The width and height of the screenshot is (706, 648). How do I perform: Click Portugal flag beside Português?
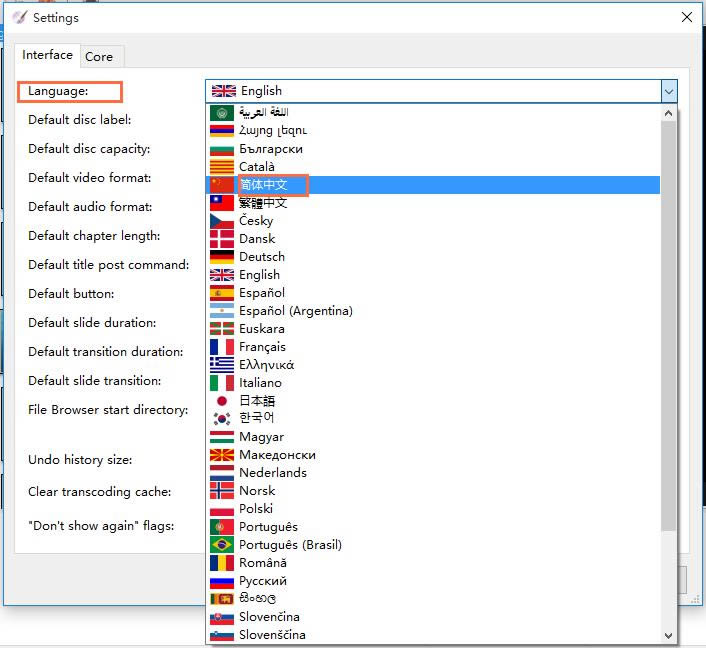point(222,527)
